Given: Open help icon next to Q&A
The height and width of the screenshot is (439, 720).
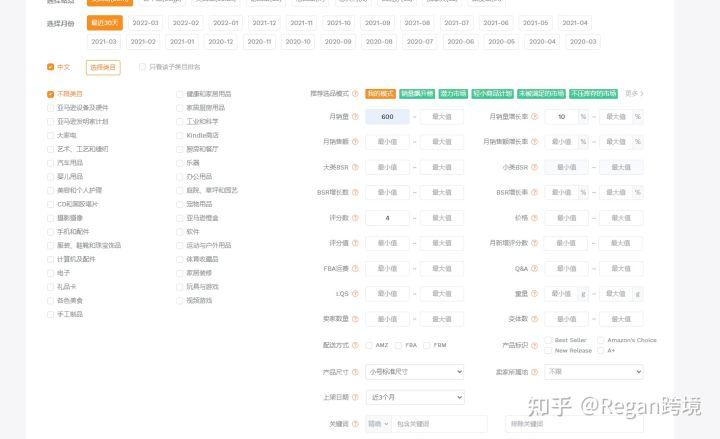Looking at the screenshot, I should (x=534, y=268).
